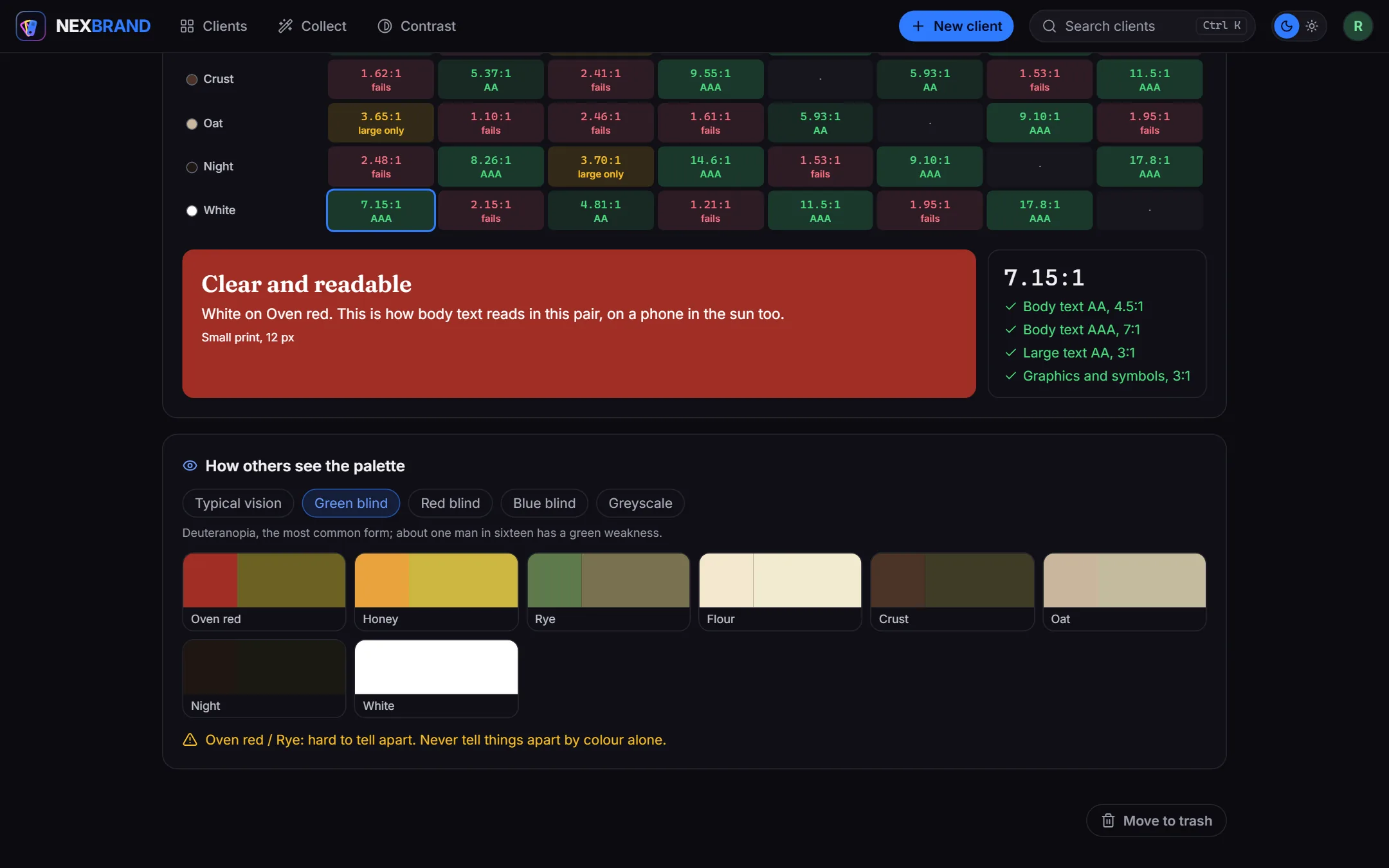The width and height of the screenshot is (1389, 868).
Task: Click the White swatch card below Honey
Action: pos(436,678)
